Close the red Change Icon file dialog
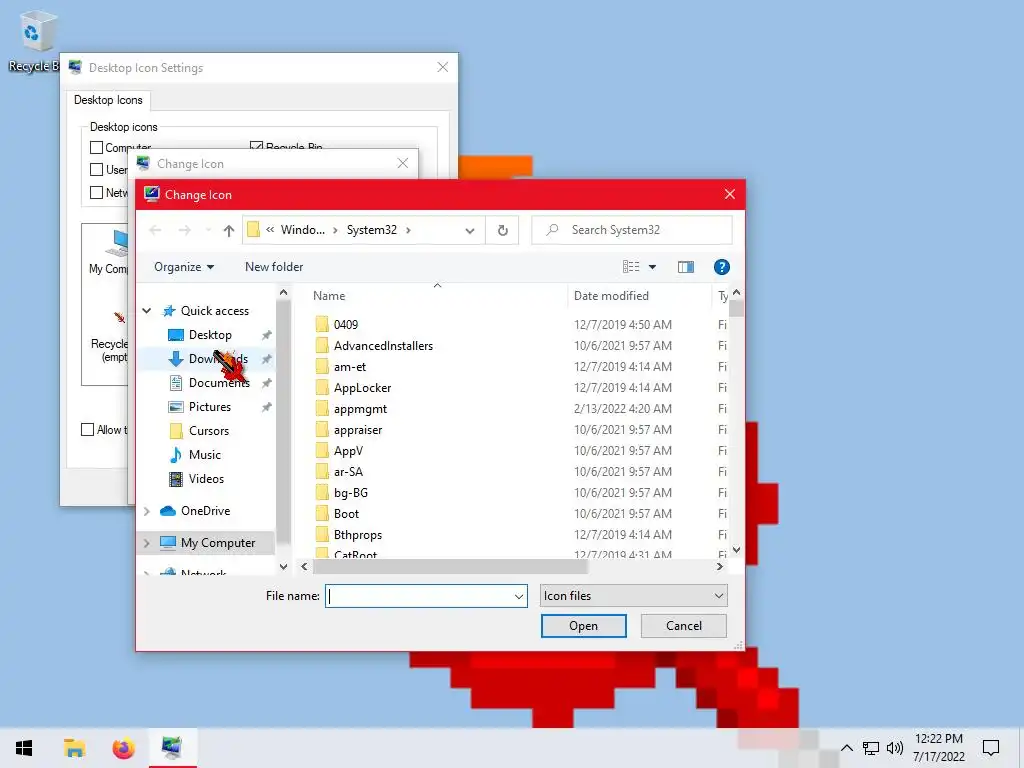The width and height of the screenshot is (1024, 768). (729, 195)
